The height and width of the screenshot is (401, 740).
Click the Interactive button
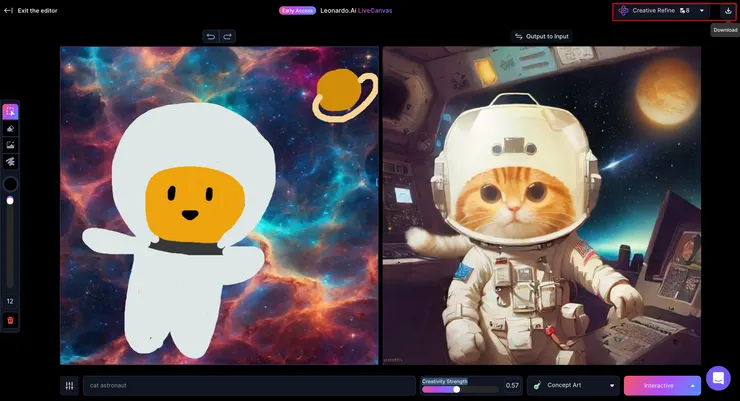(x=657, y=385)
